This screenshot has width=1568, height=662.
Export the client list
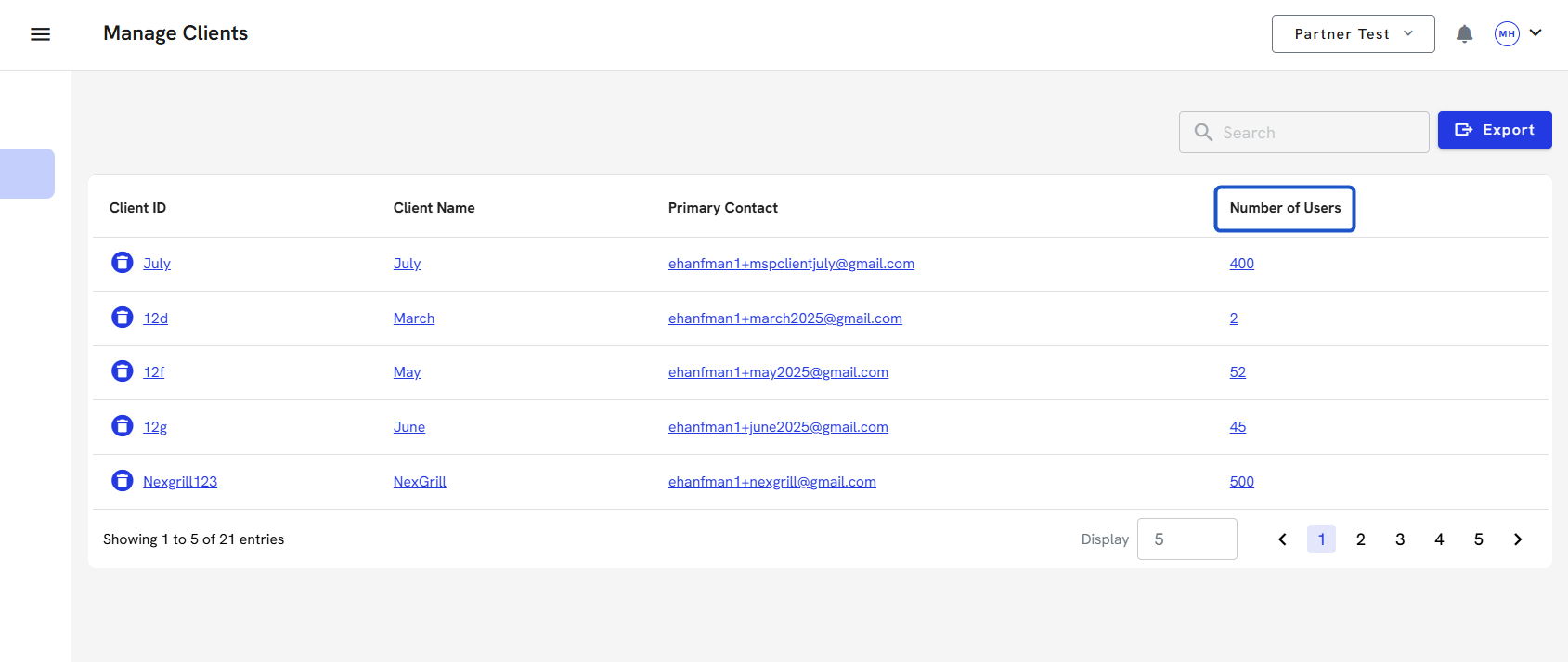pyautogui.click(x=1494, y=130)
